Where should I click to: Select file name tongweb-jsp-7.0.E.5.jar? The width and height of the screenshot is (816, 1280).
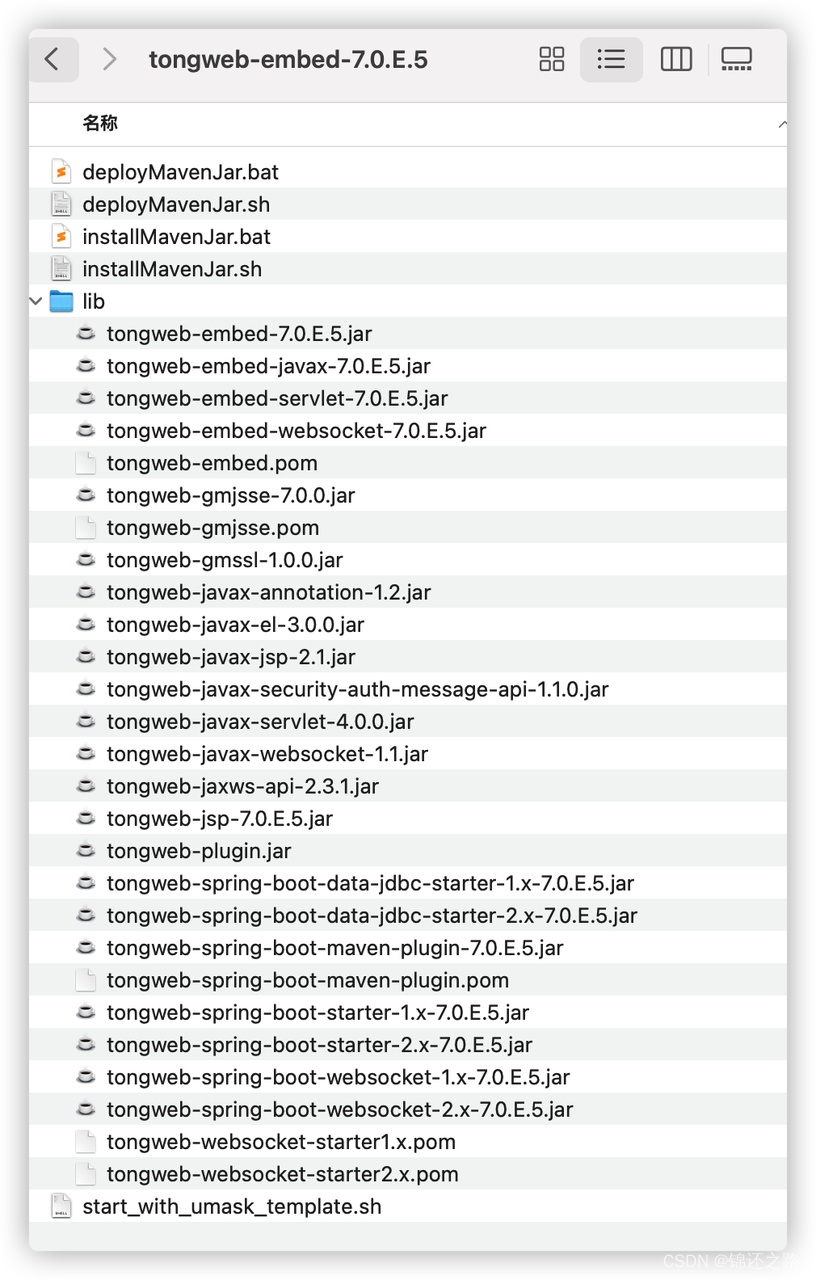point(220,818)
